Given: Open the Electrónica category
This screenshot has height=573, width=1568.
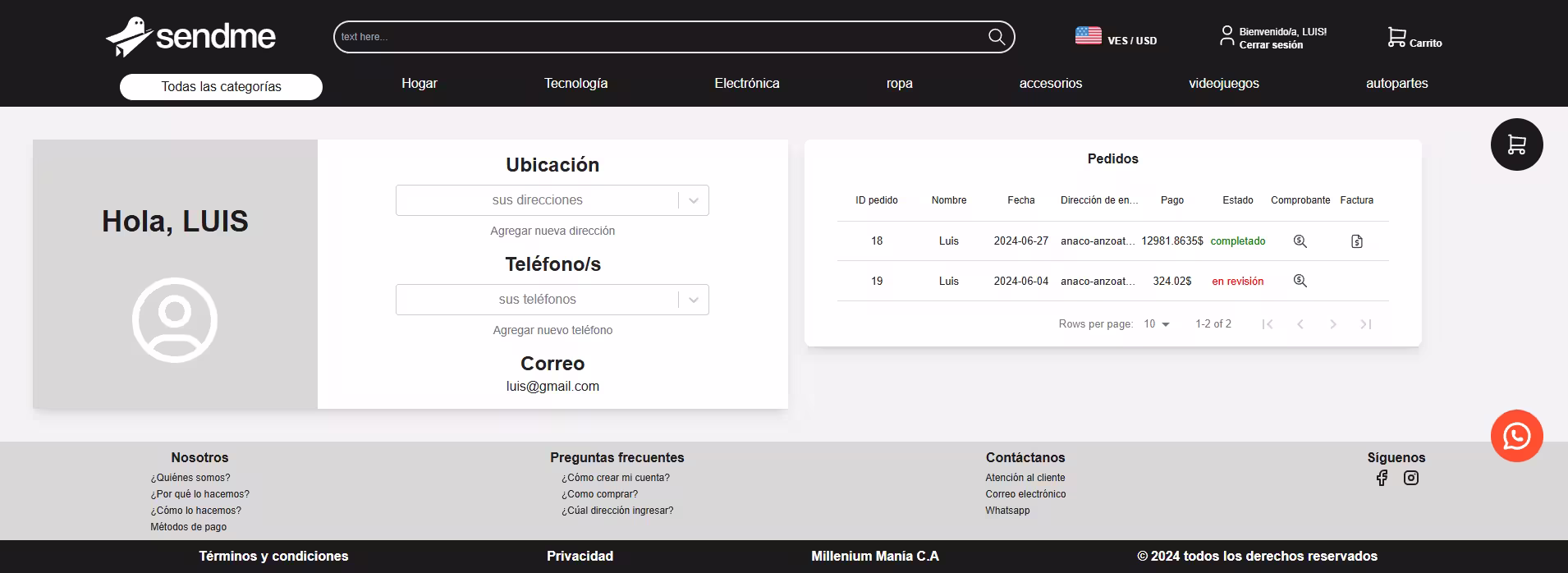Looking at the screenshot, I should point(746,83).
